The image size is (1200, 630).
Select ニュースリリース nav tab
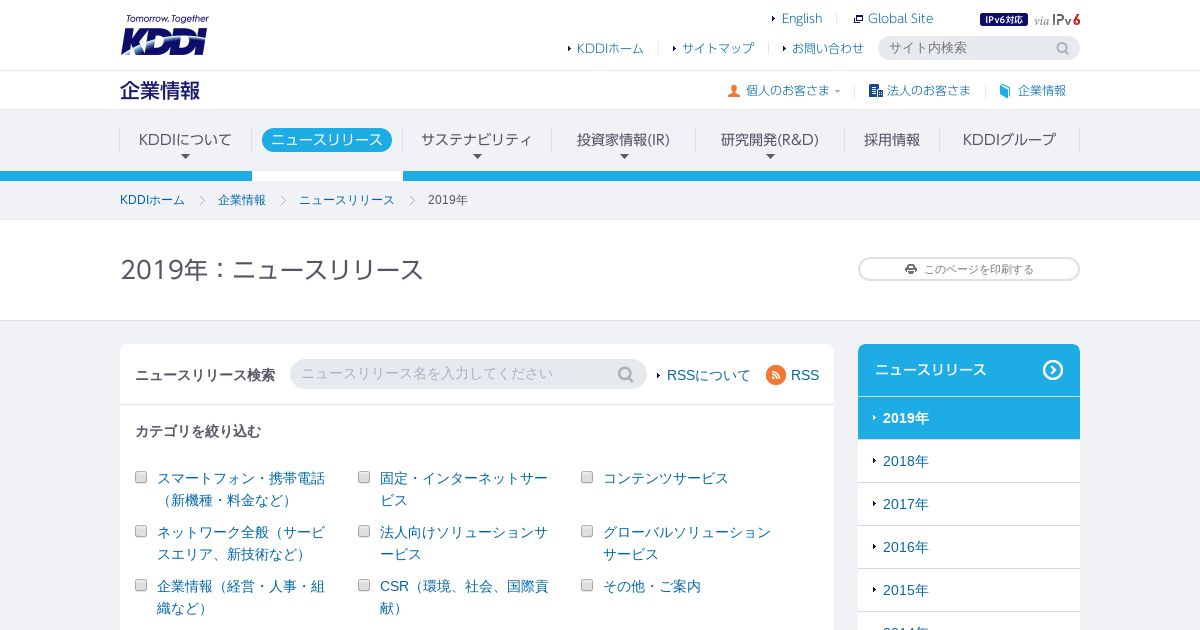pyautogui.click(x=327, y=140)
